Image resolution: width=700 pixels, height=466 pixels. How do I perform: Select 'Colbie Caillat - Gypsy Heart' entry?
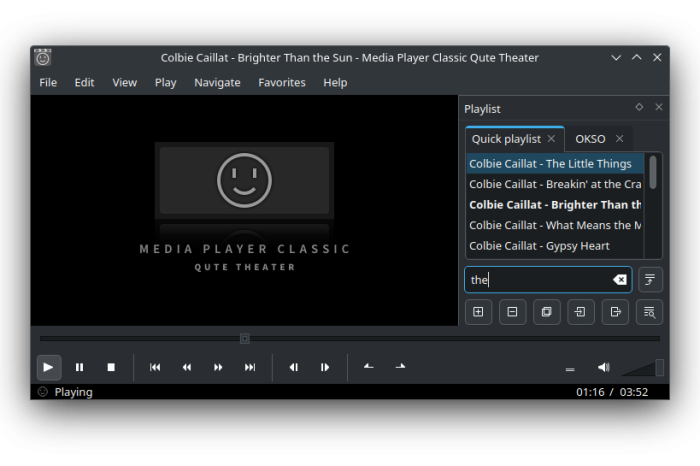(555, 246)
